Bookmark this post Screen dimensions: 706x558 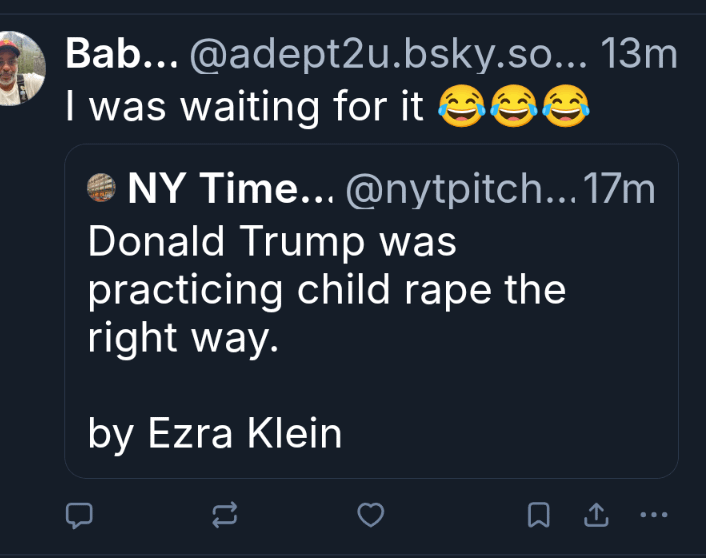[539, 515]
